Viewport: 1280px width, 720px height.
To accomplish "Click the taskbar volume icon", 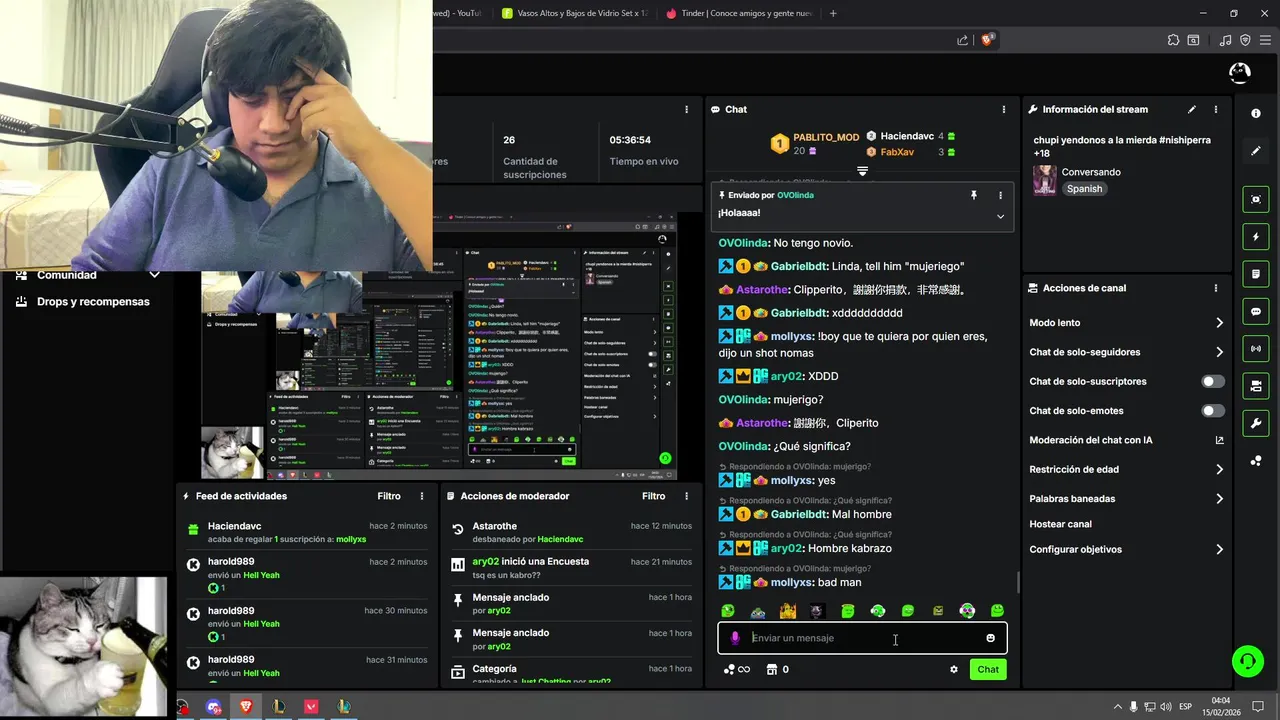I will pyautogui.click(x=1165, y=707).
